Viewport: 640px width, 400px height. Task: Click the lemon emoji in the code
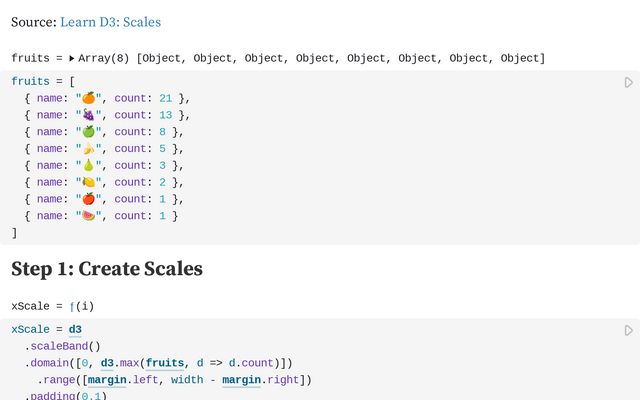(89, 182)
